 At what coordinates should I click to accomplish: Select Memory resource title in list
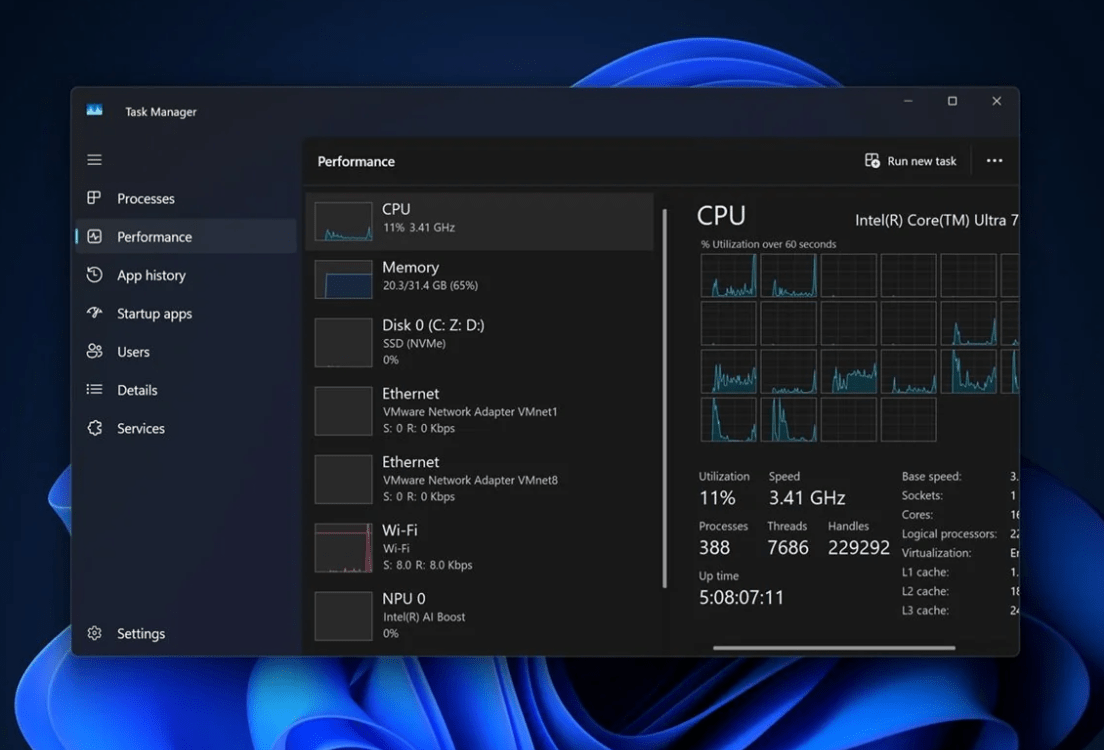410,268
